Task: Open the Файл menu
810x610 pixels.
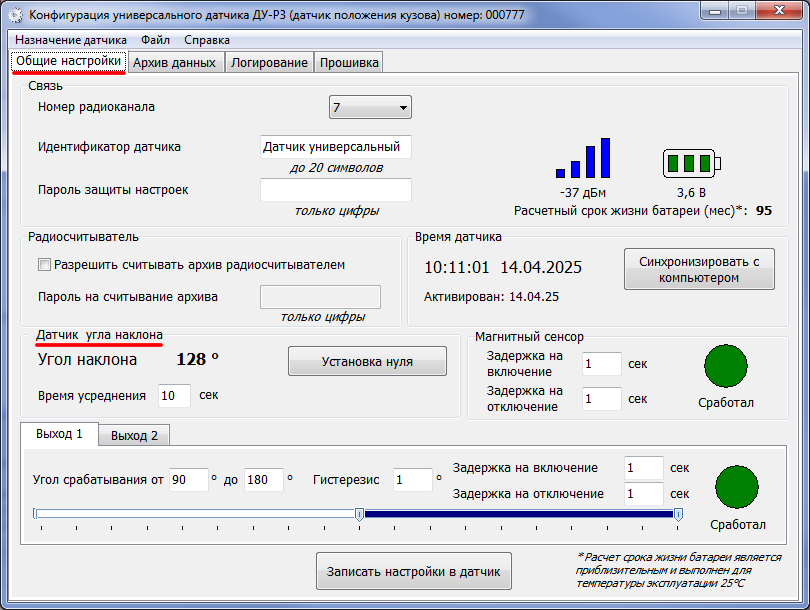Action: coord(155,40)
